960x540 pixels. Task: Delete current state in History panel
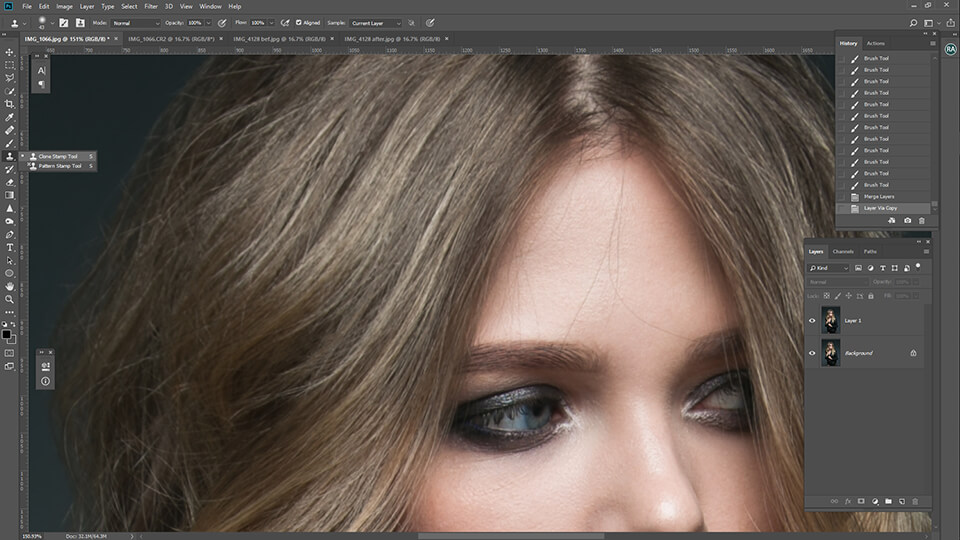pyautogui.click(x=921, y=220)
